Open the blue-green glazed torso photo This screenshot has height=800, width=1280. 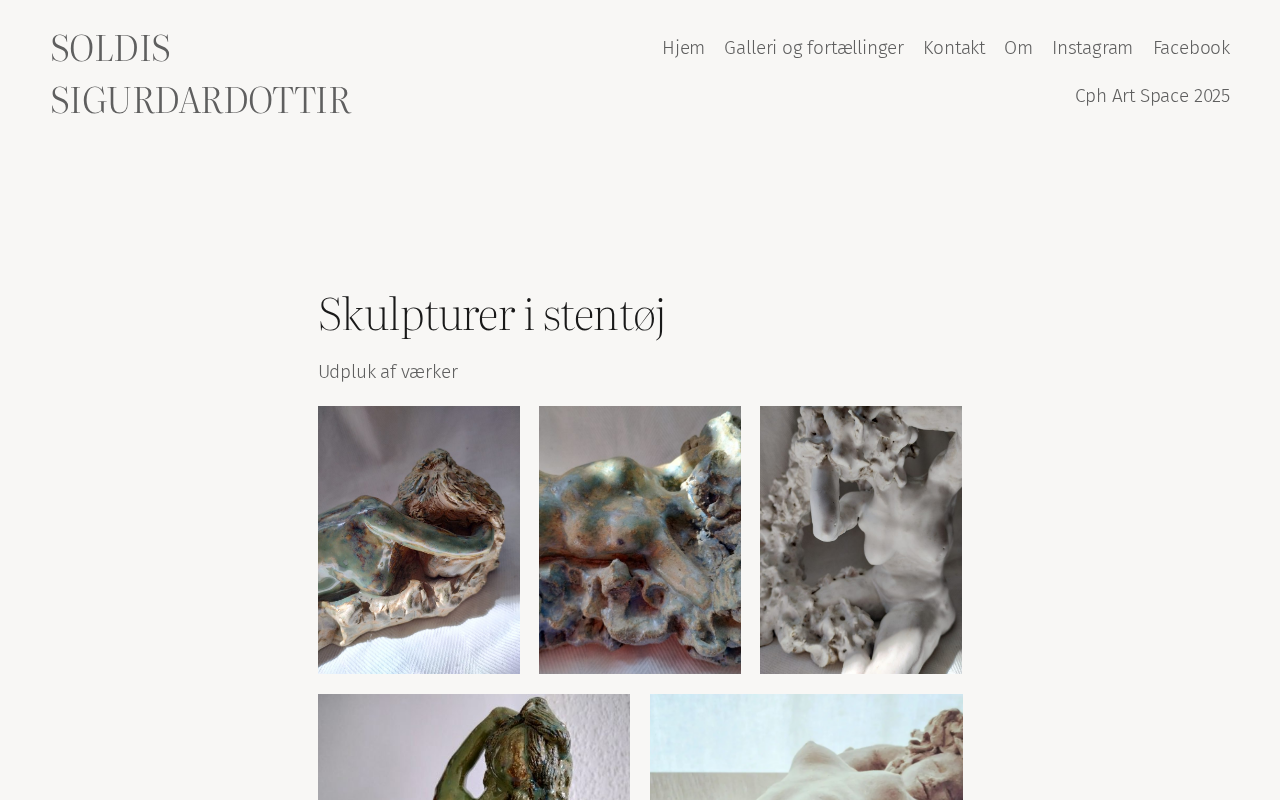coord(640,540)
